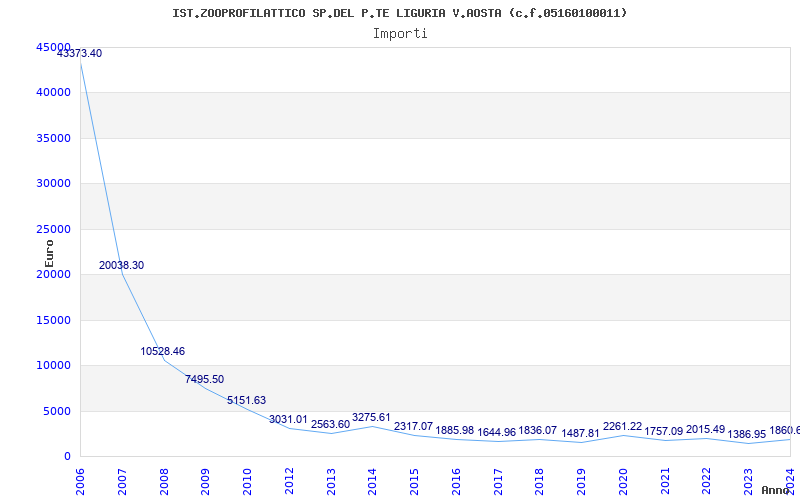Viewport: 800px width, 500px height.
Task: Click the 10000 y-axis tick label
Action: tap(53, 366)
